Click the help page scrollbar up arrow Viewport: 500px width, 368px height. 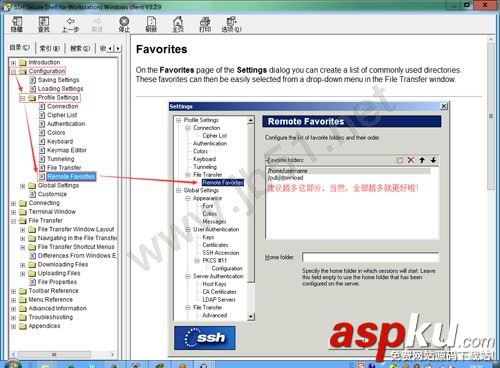[491, 40]
